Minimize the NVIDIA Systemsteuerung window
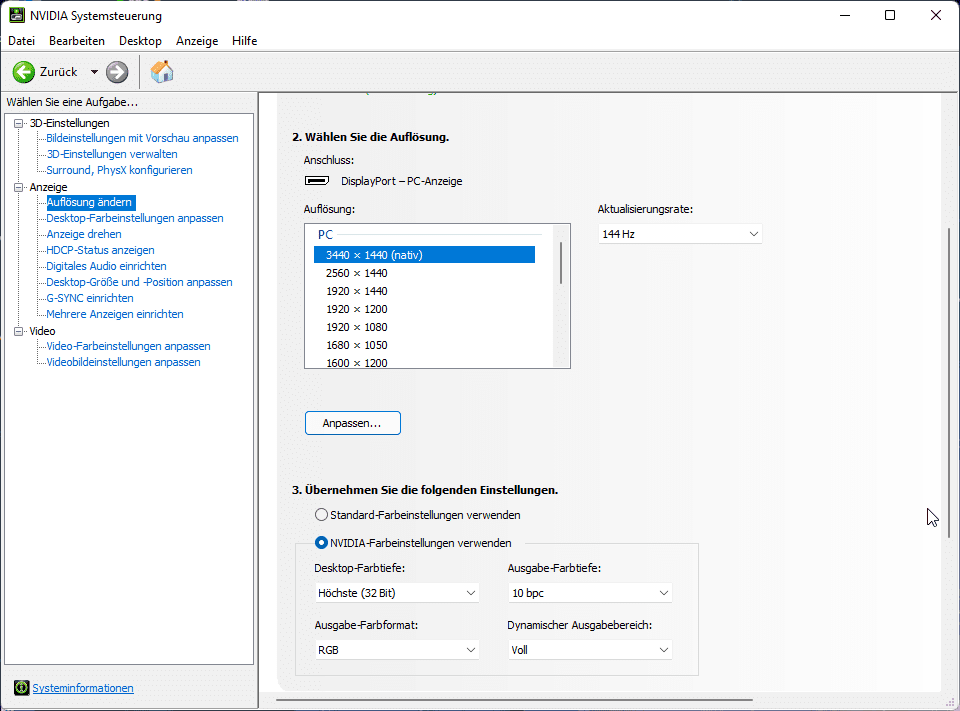The width and height of the screenshot is (960, 711). tap(846, 15)
